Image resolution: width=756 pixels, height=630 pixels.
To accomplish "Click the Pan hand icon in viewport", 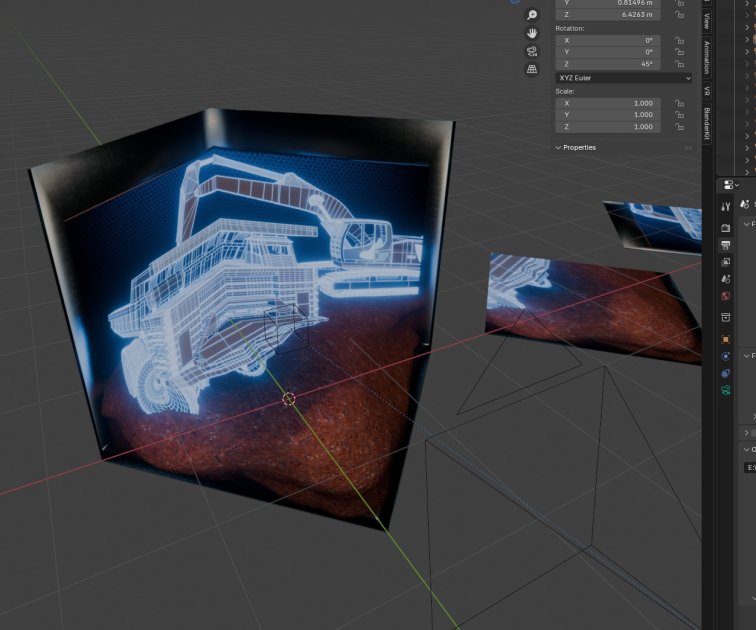I will pyautogui.click(x=532, y=33).
